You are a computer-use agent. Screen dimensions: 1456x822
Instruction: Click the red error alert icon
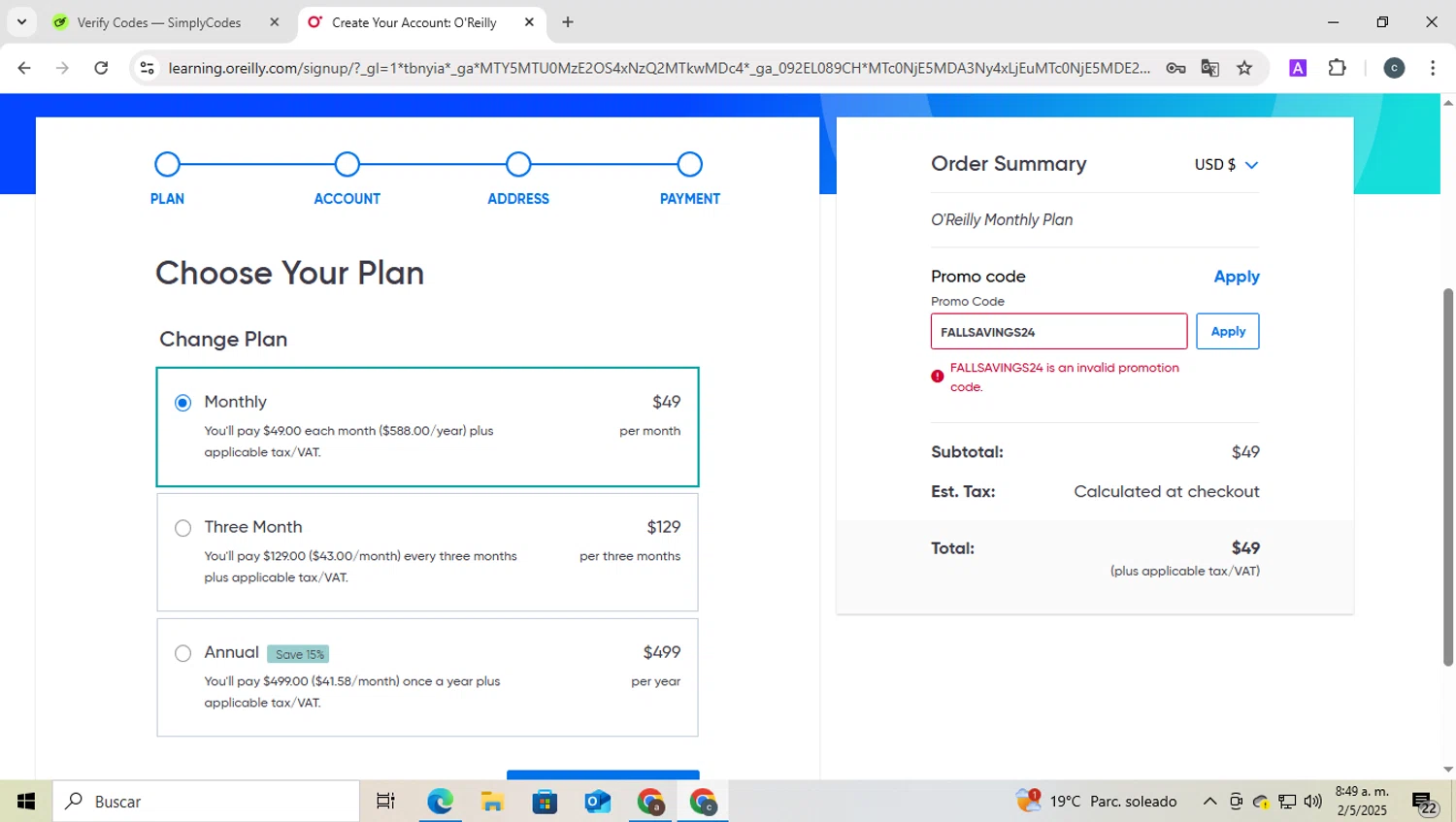click(938, 377)
